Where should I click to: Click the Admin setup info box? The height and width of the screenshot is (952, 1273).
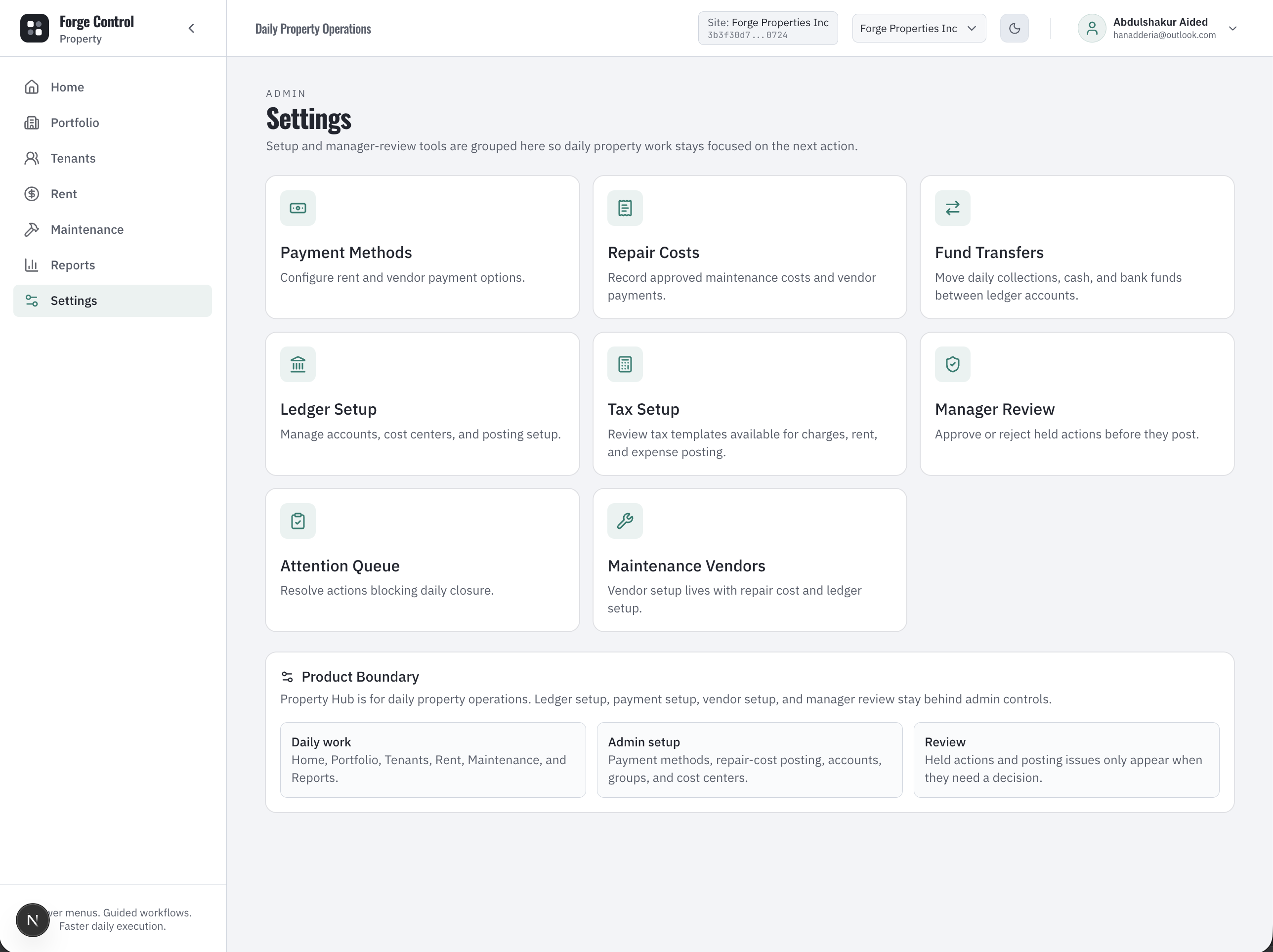click(x=749, y=760)
